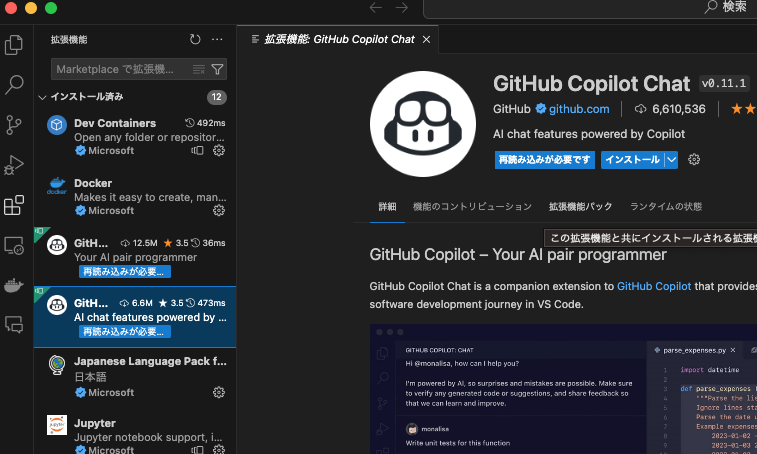Click the yellow macOS minimize button
757x454 pixels.
pos(31,8)
